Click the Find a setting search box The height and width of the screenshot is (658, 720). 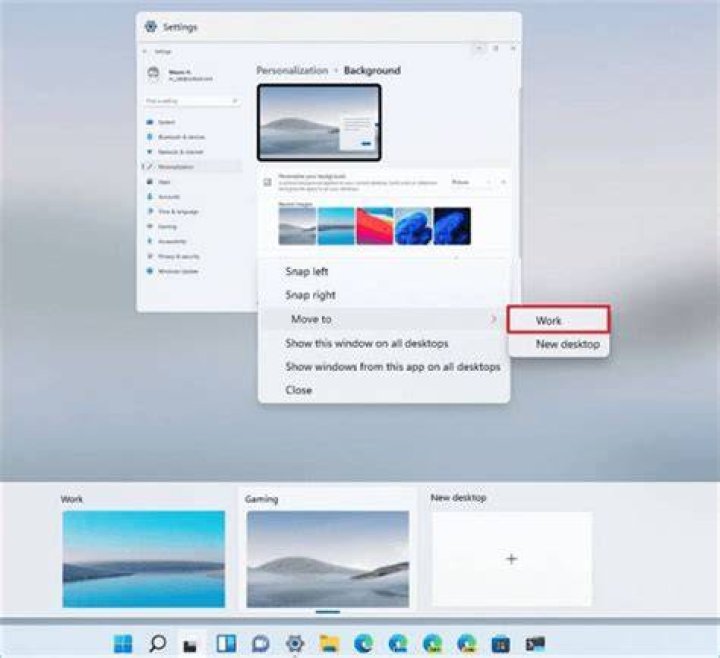[192, 101]
